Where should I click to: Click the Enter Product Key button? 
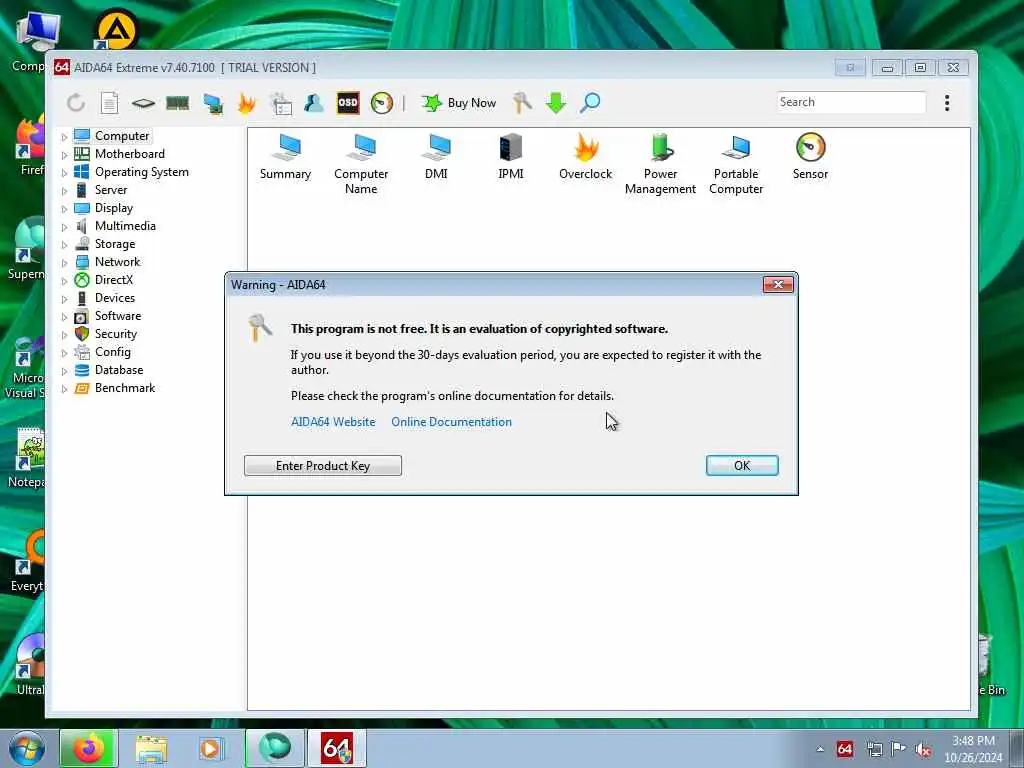coord(323,466)
